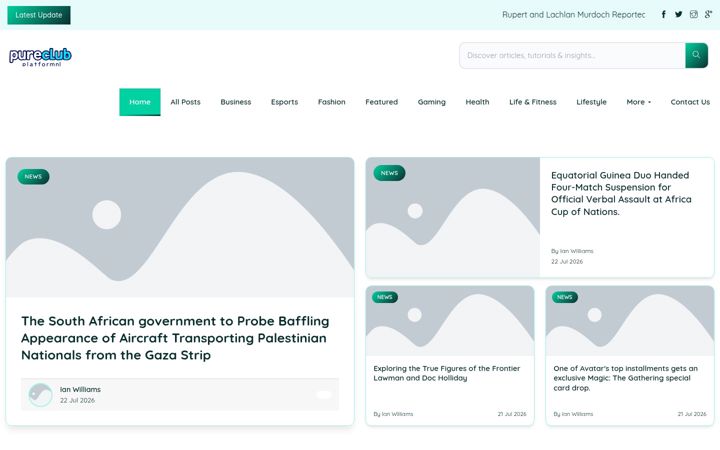Open Avatar Magic: The Gathering article thumbnail
Viewport: 720px width, 450px height.
630,321
